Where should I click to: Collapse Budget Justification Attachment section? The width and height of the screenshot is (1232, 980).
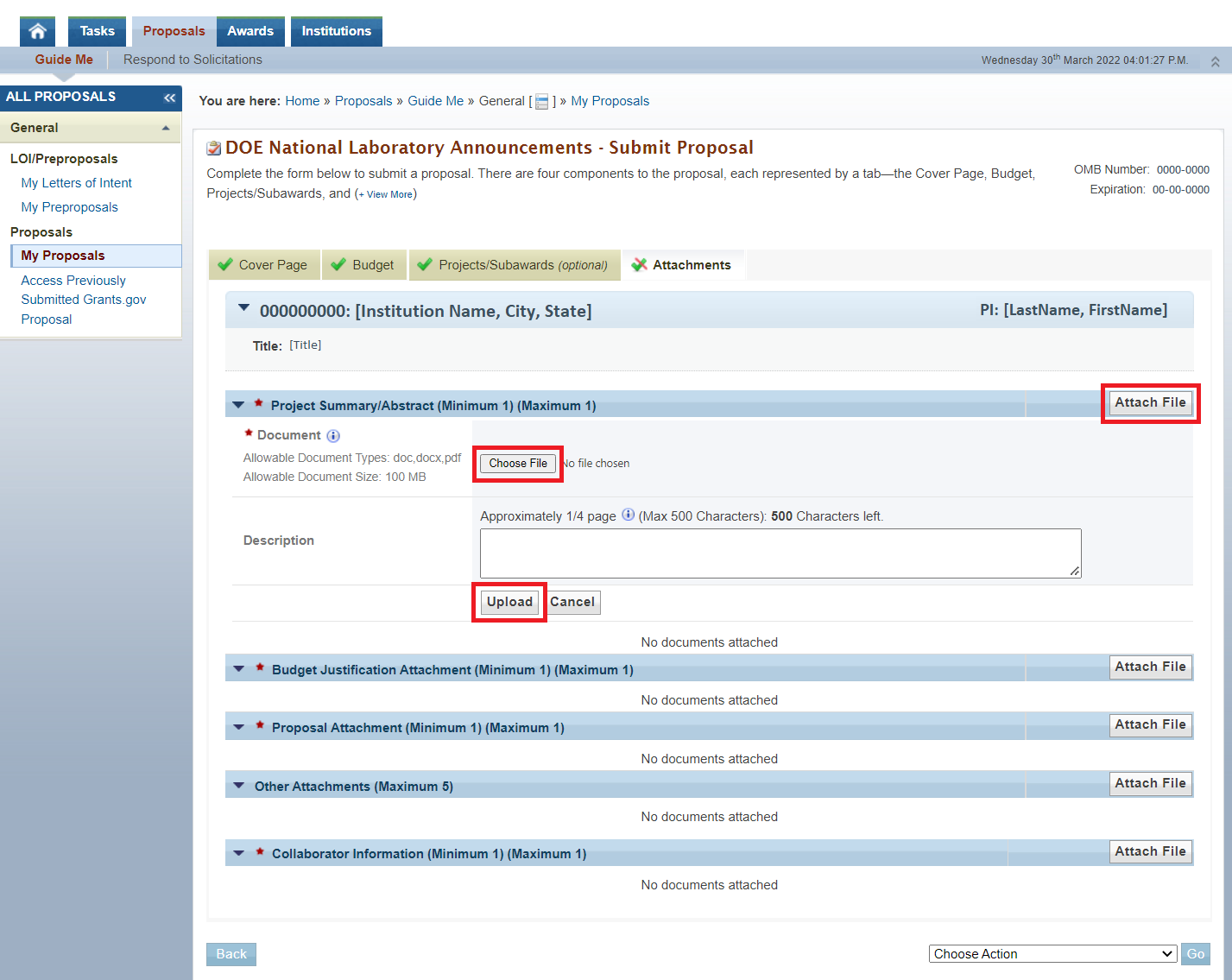[x=238, y=668]
